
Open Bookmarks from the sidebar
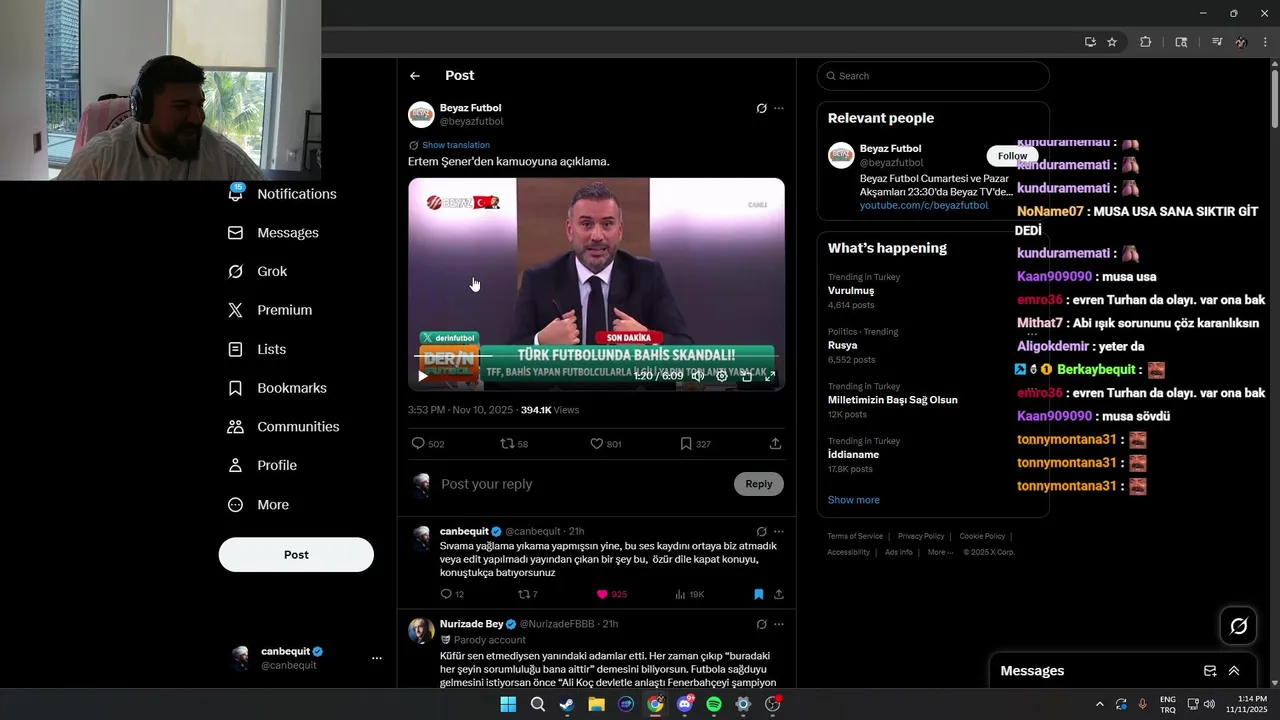click(277, 388)
